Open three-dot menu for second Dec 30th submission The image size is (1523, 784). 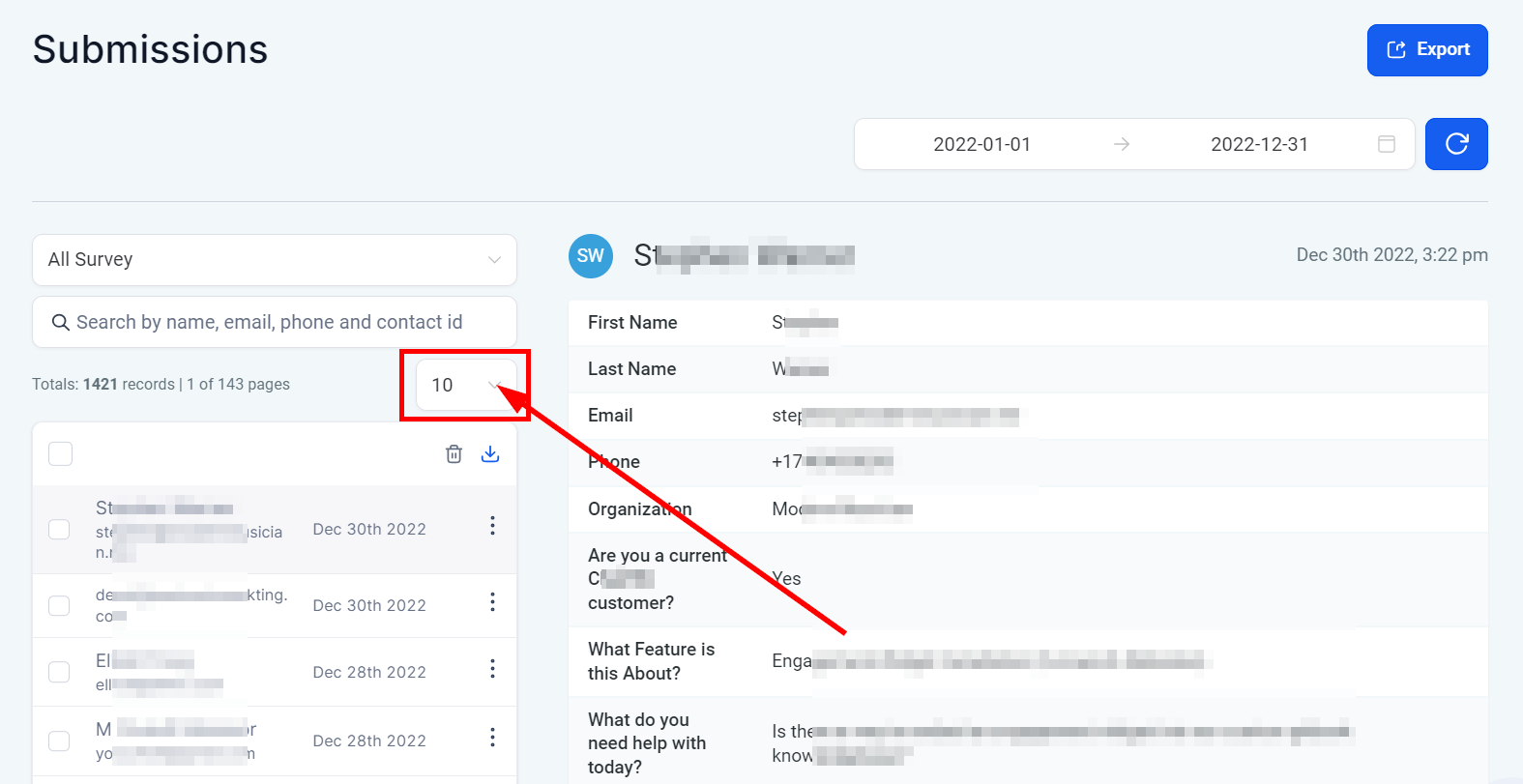492,602
